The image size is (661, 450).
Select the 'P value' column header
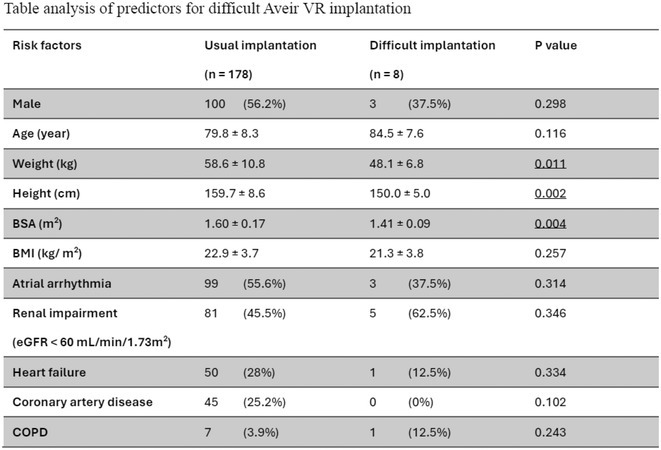click(555, 45)
